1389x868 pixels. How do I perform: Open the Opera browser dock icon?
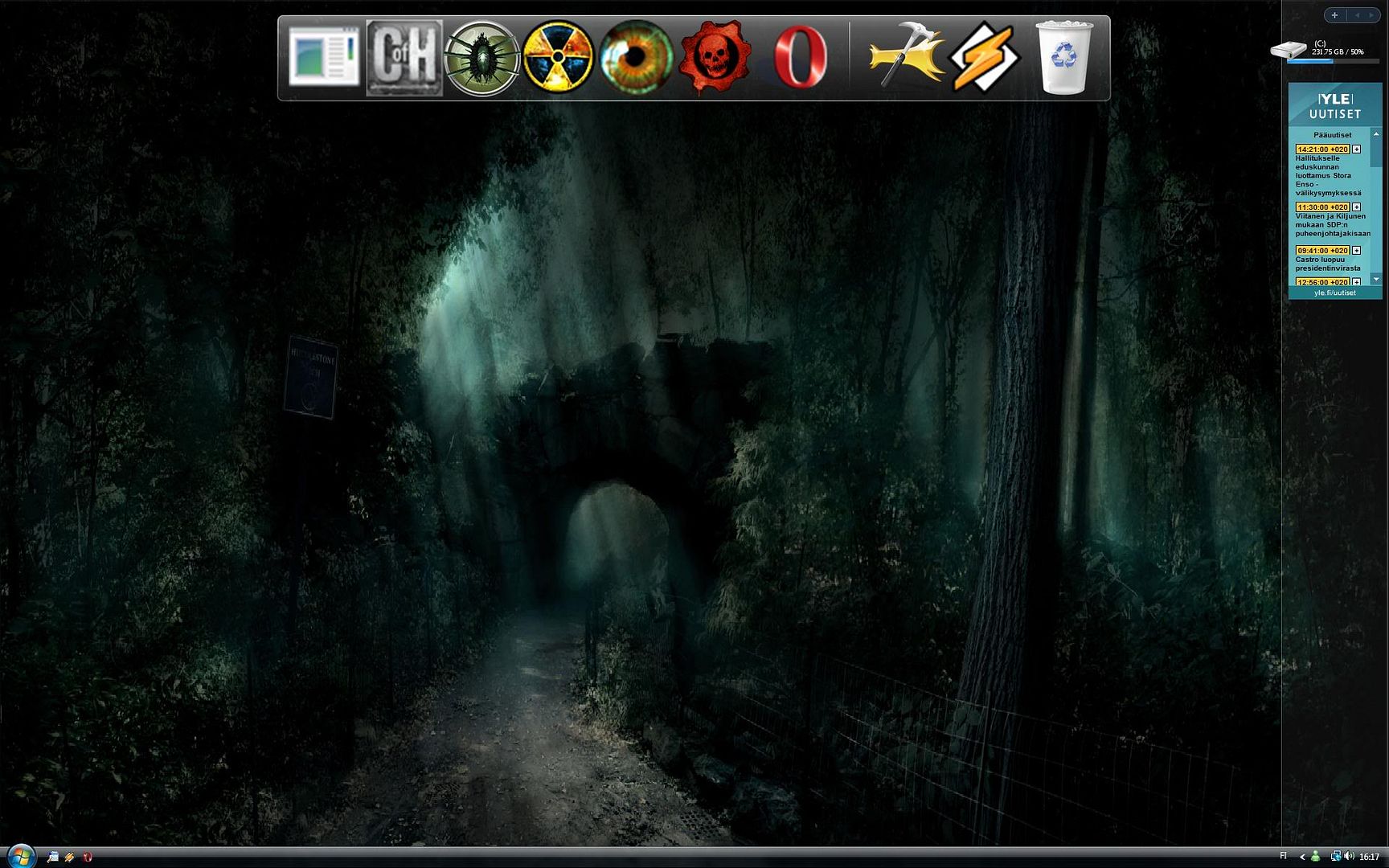[799, 58]
